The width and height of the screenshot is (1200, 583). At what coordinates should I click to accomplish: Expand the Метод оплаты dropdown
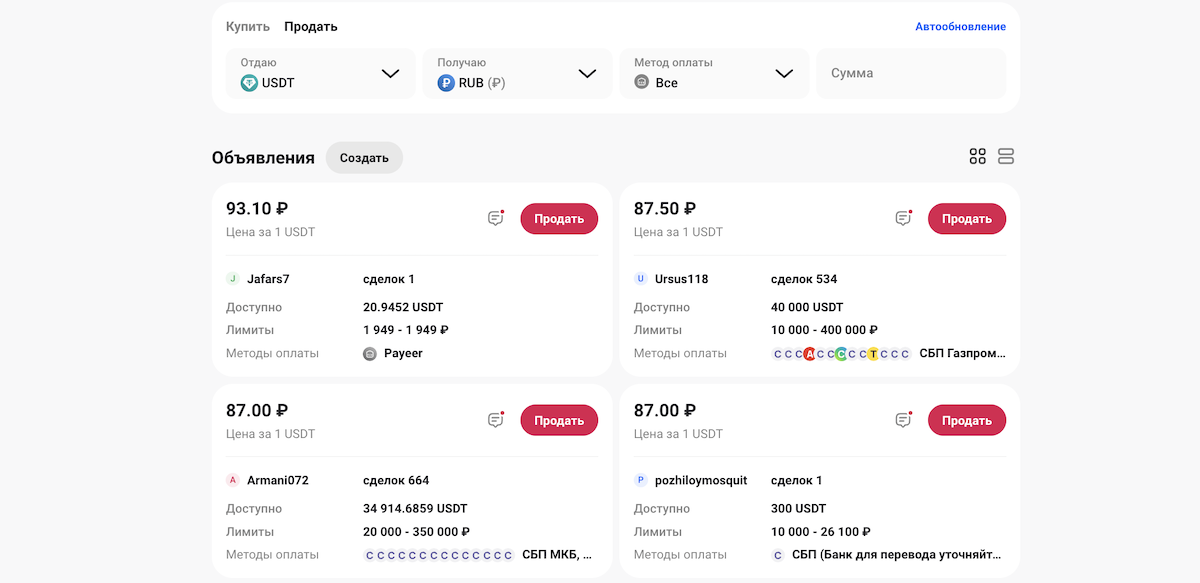coord(784,73)
